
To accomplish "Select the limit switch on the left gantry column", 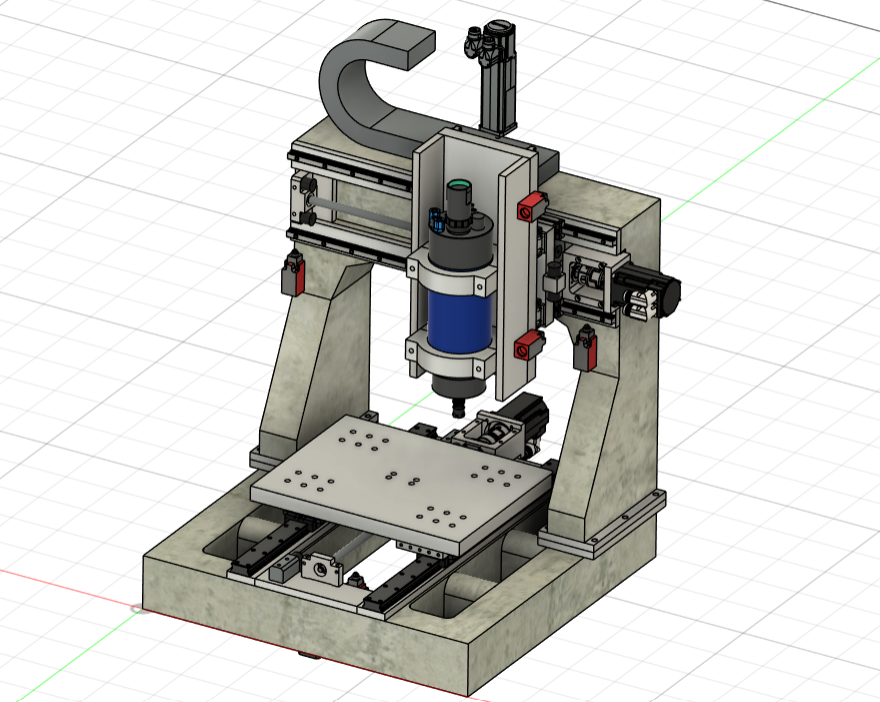I will point(292,273).
